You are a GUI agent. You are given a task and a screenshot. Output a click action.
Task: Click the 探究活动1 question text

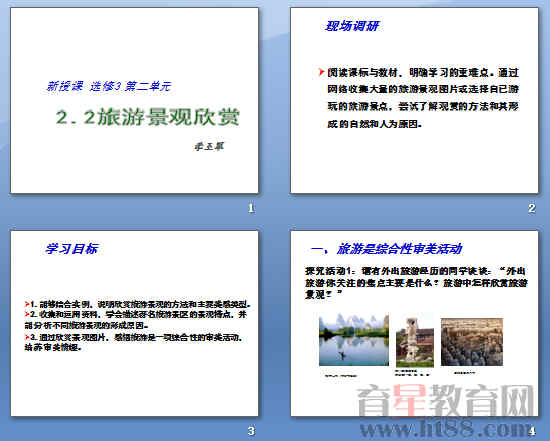tap(416, 282)
